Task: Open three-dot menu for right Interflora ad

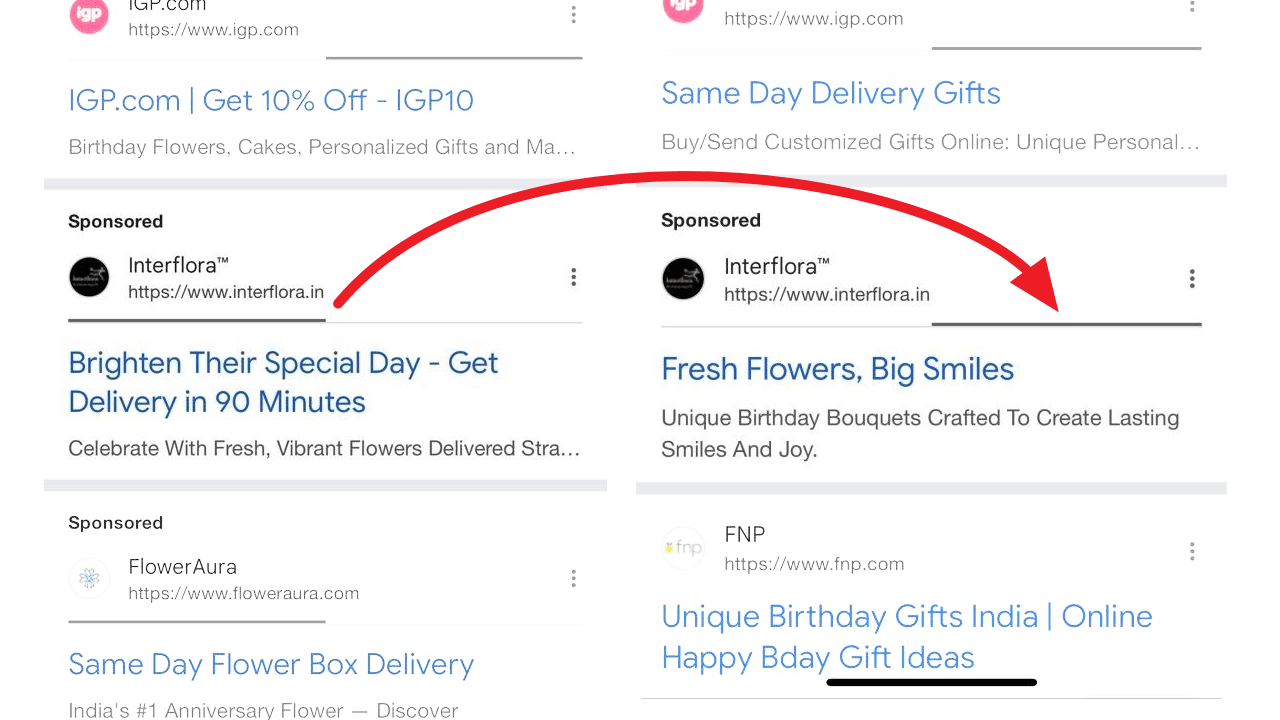Action: (1192, 279)
